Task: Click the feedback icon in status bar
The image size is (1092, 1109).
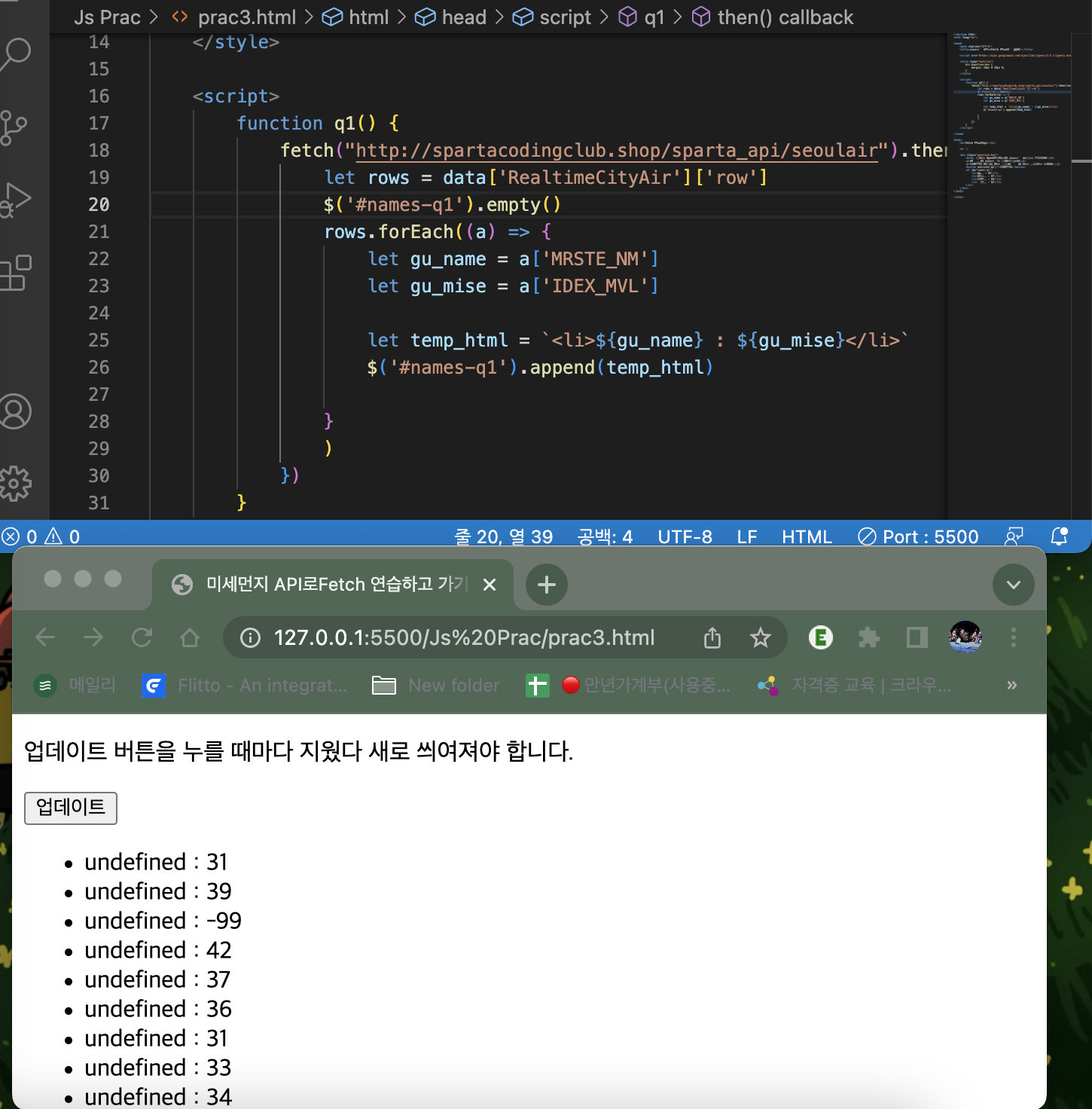Action: (1014, 536)
